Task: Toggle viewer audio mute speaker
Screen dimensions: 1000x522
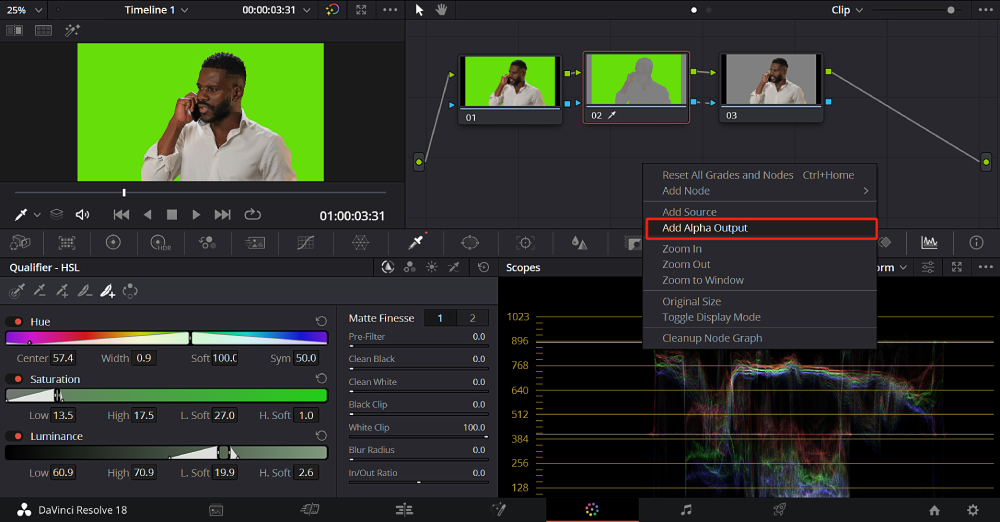Action: (x=82, y=214)
